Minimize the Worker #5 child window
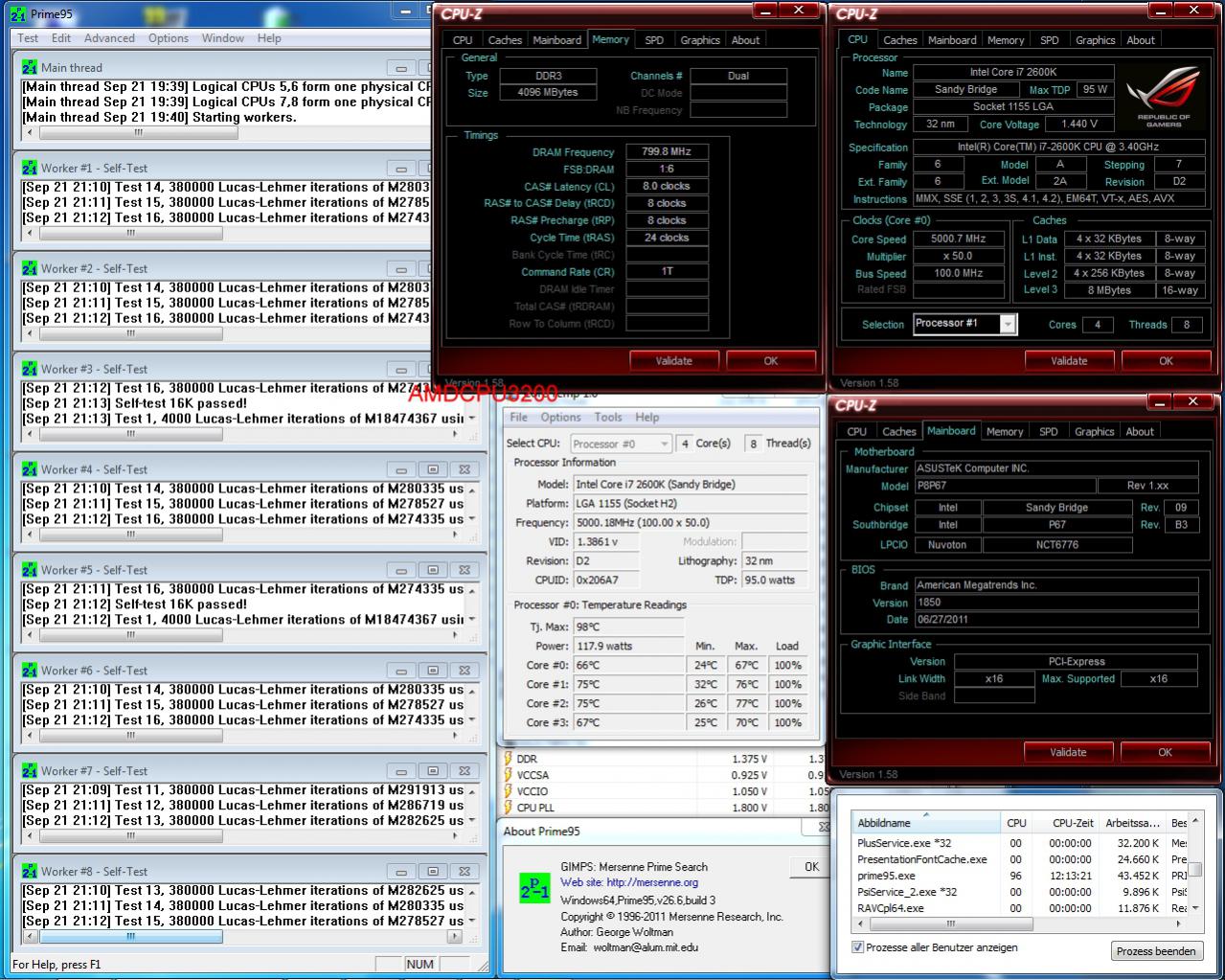1225x980 pixels. [401, 570]
